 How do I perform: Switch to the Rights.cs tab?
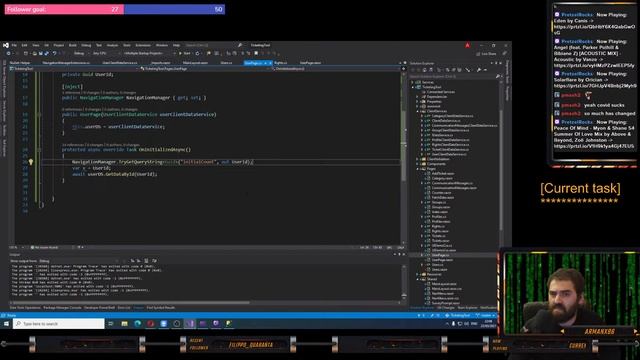[x=281, y=63]
